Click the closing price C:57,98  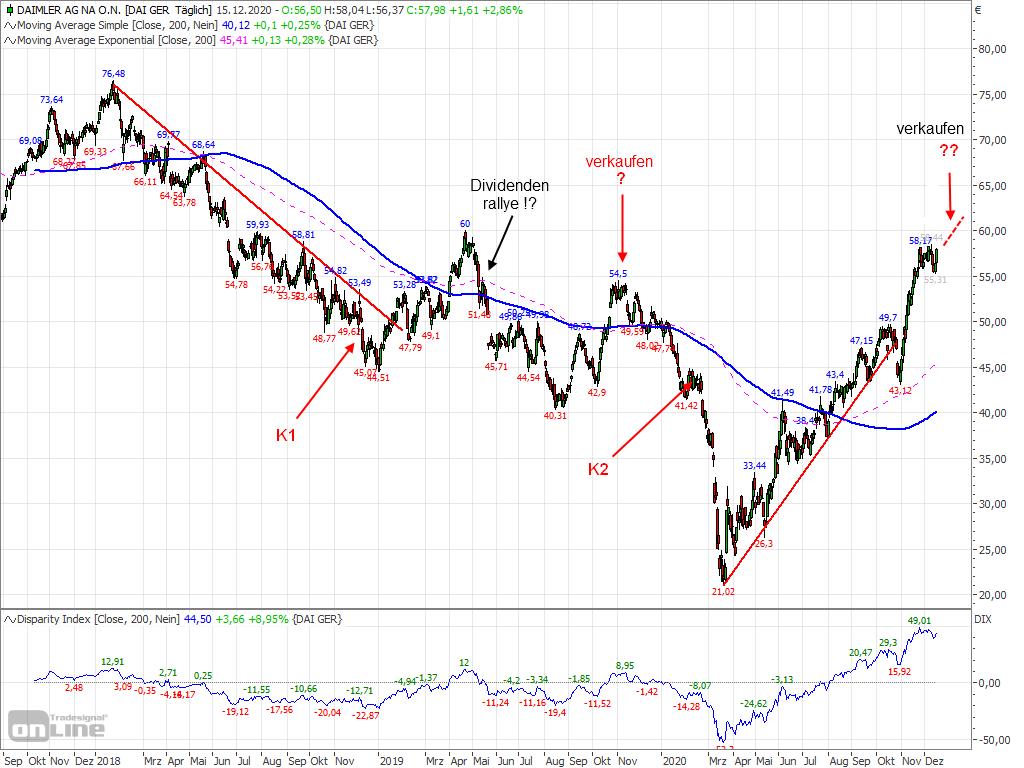click(x=424, y=10)
